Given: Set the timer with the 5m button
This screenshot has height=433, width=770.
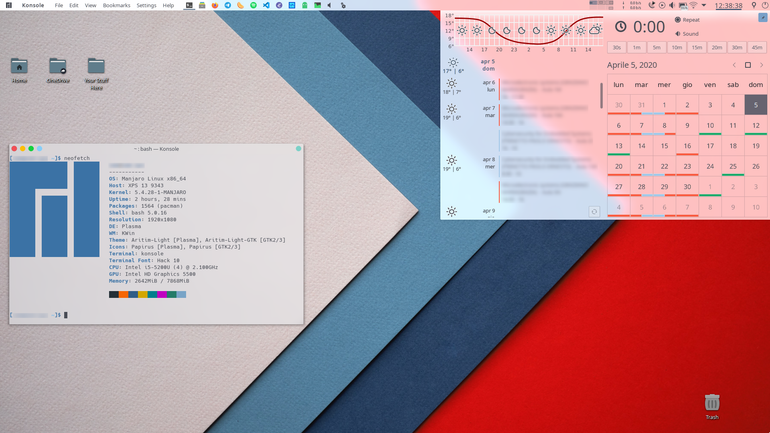Looking at the screenshot, I should (x=657, y=48).
